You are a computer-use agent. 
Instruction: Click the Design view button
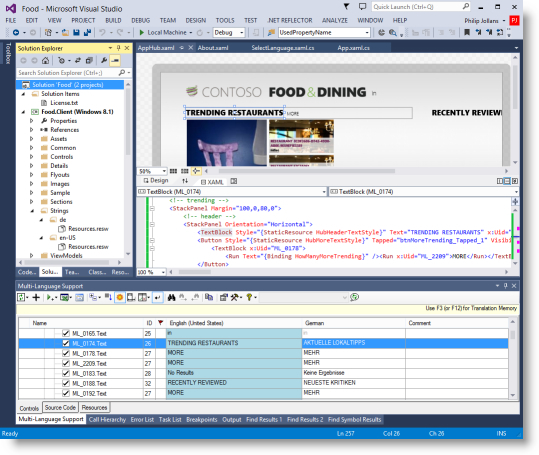click(x=156, y=181)
